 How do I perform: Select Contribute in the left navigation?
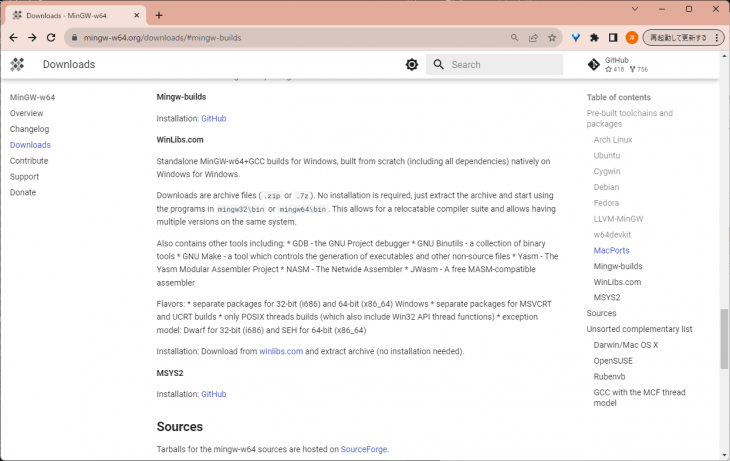tap(29, 160)
